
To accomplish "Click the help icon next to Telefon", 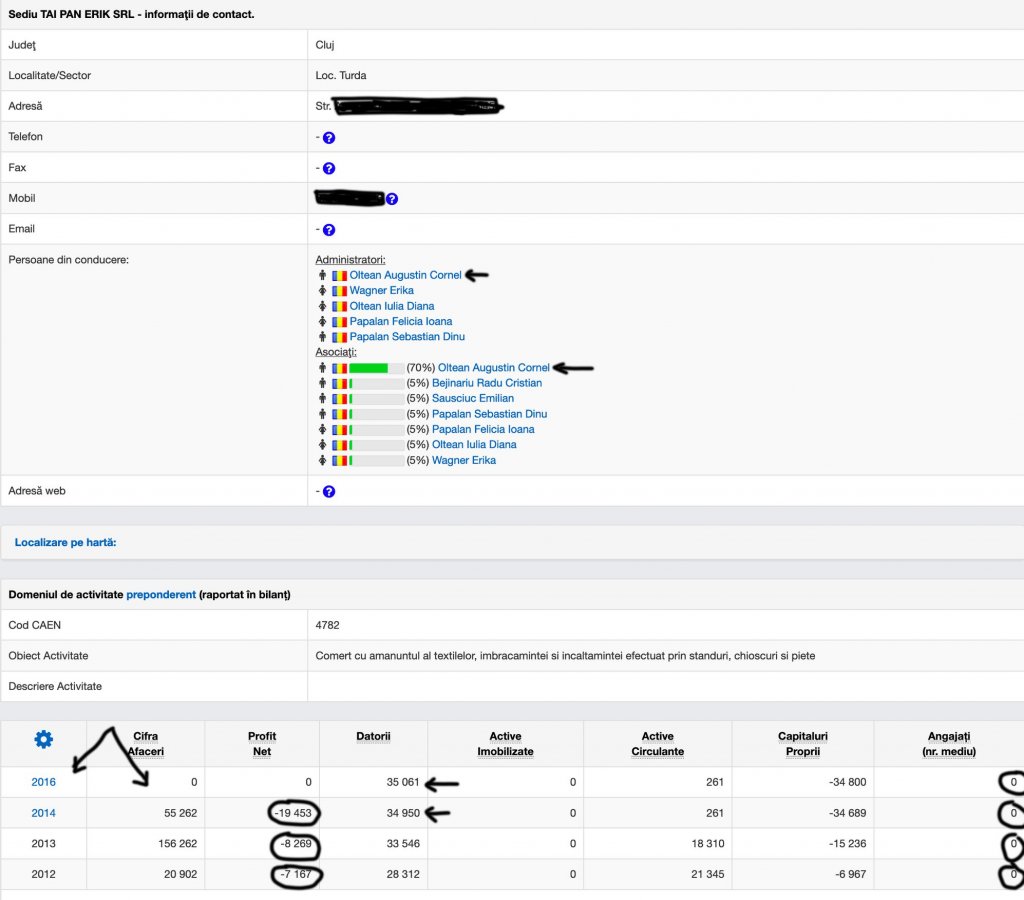I will [329, 138].
